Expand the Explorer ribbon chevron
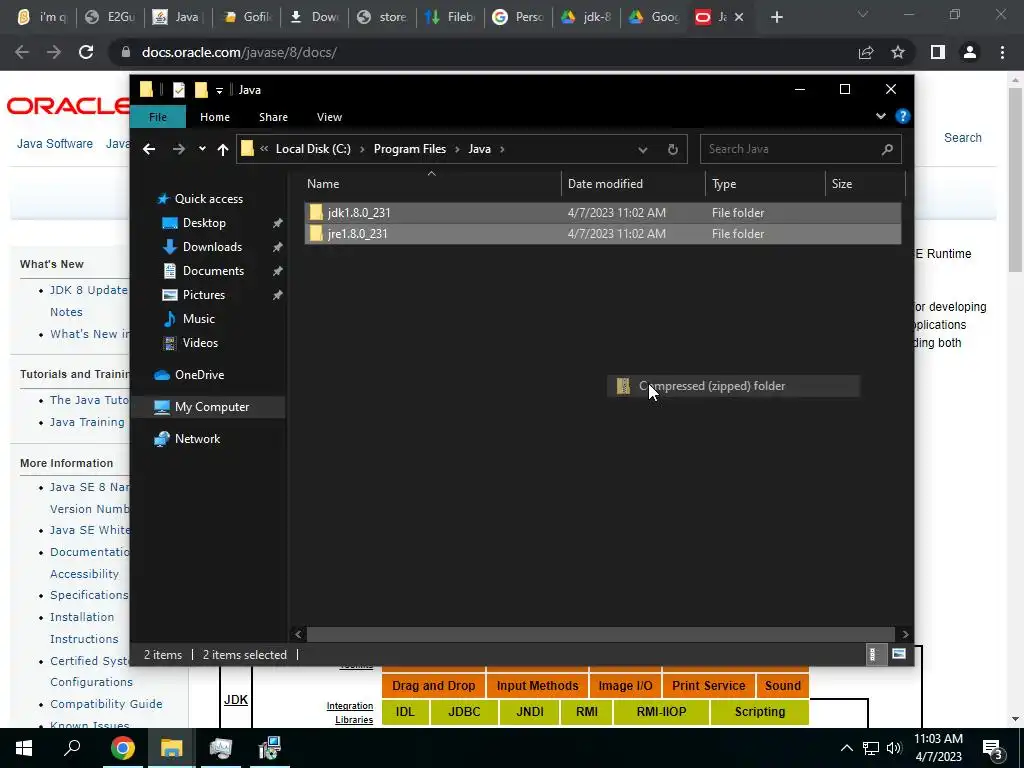 coord(880,116)
